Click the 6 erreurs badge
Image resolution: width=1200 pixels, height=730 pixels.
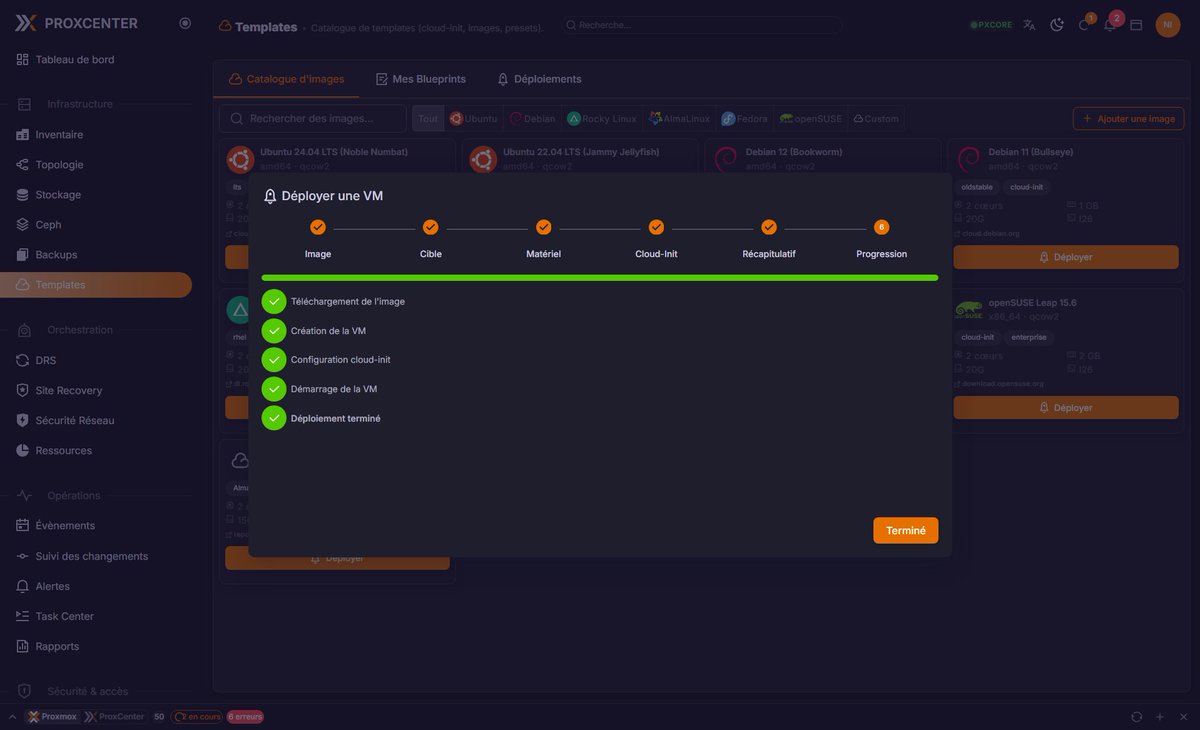[x=245, y=717]
